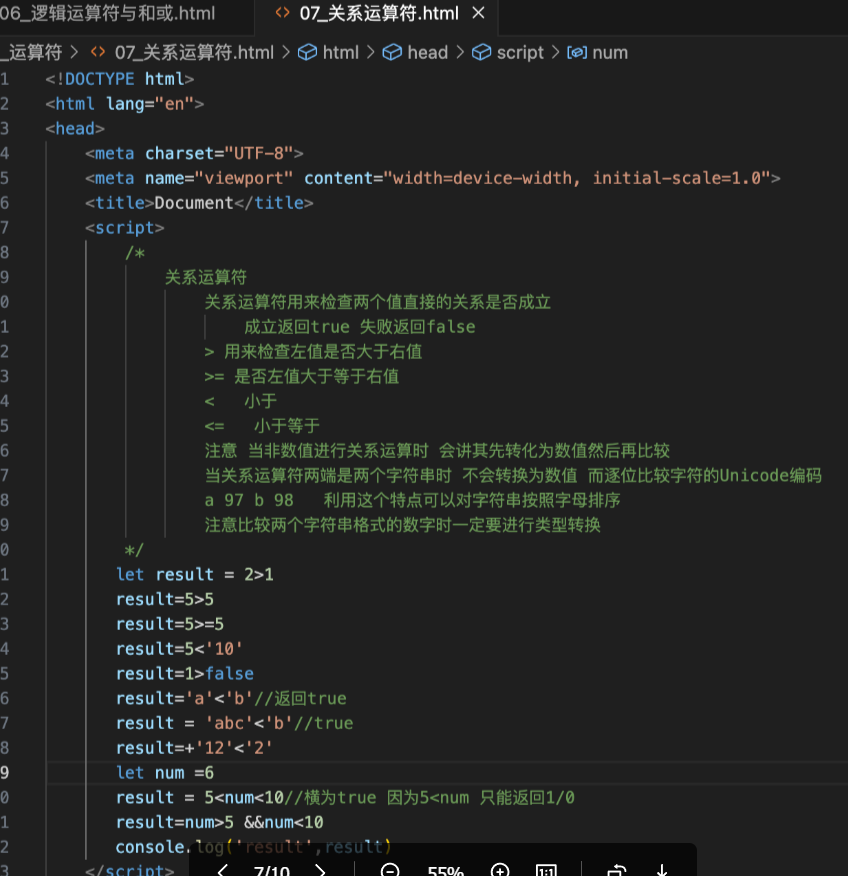The height and width of the screenshot is (876, 848).
Task: Click the result='a'<'b' line
Action: pyautogui.click(x=231, y=698)
